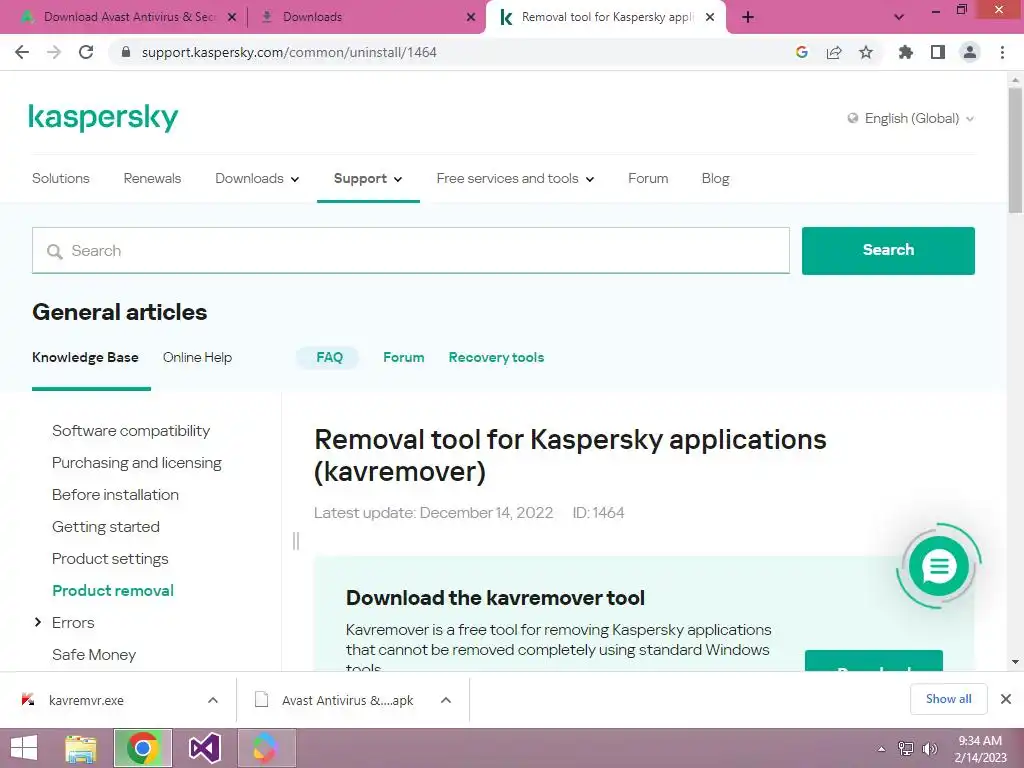This screenshot has width=1024, height=768.
Task: Click the scrollbar down arrow
Action: (1015, 662)
